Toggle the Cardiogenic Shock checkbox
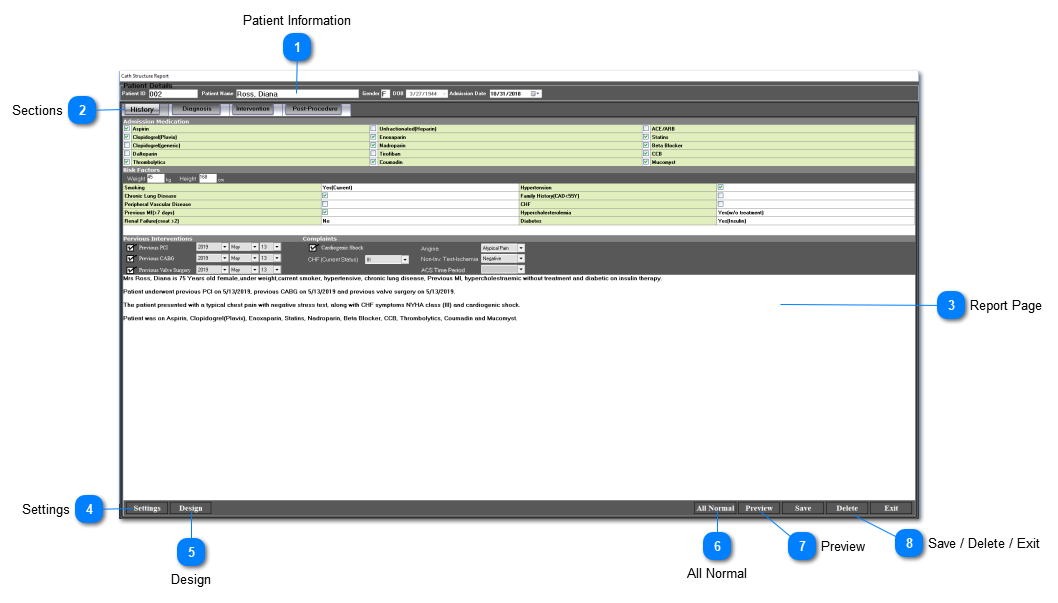This screenshot has width=1058, height=603. tap(313, 248)
